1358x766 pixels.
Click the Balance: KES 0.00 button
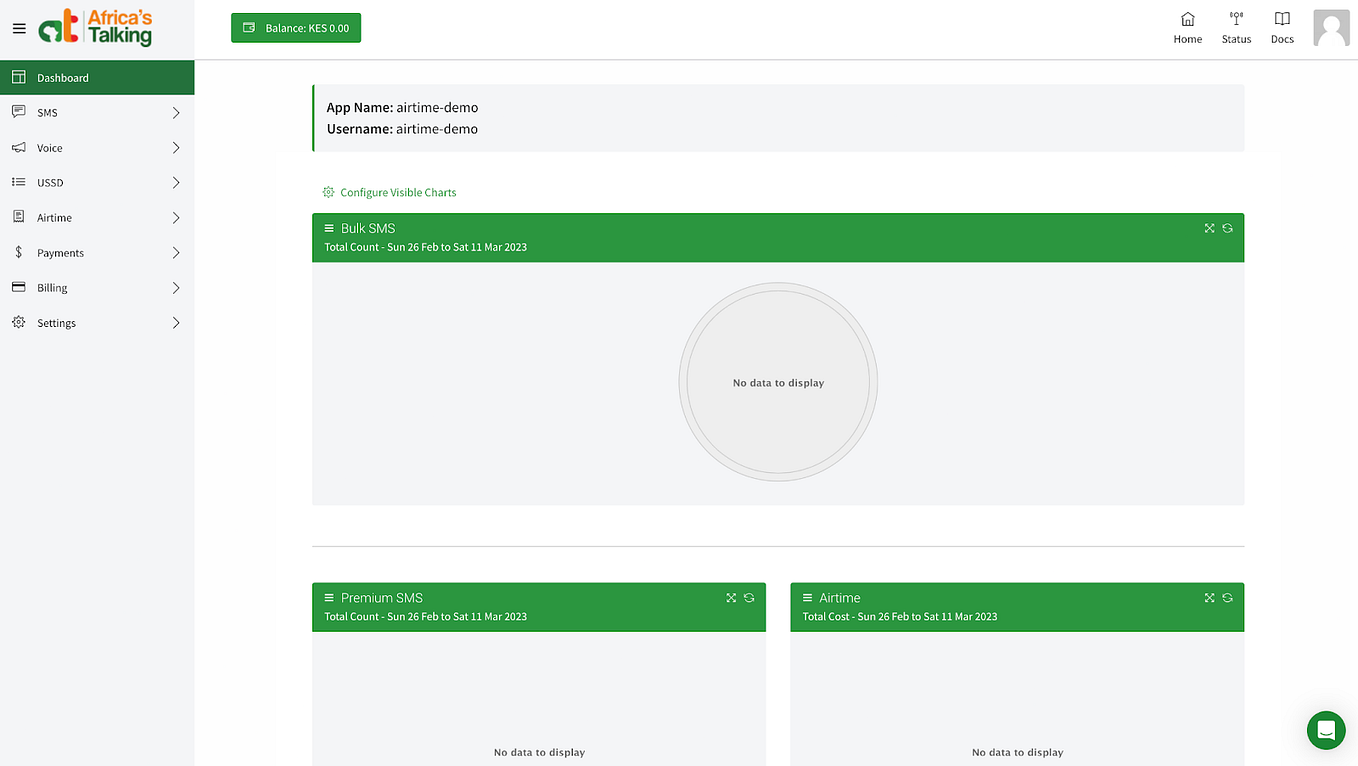[x=295, y=28]
